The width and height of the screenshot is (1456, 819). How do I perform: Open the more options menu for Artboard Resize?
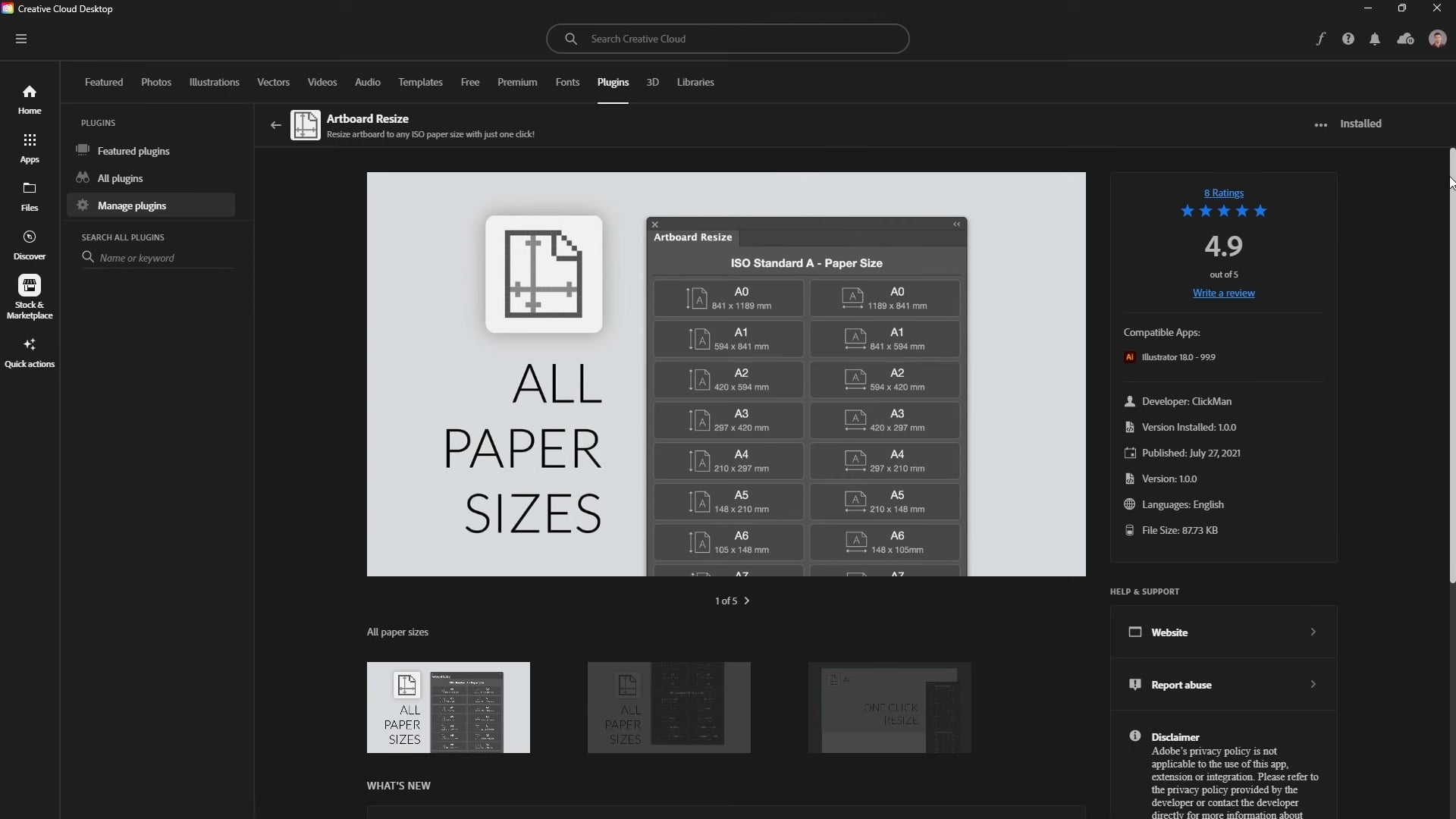click(x=1319, y=124)
